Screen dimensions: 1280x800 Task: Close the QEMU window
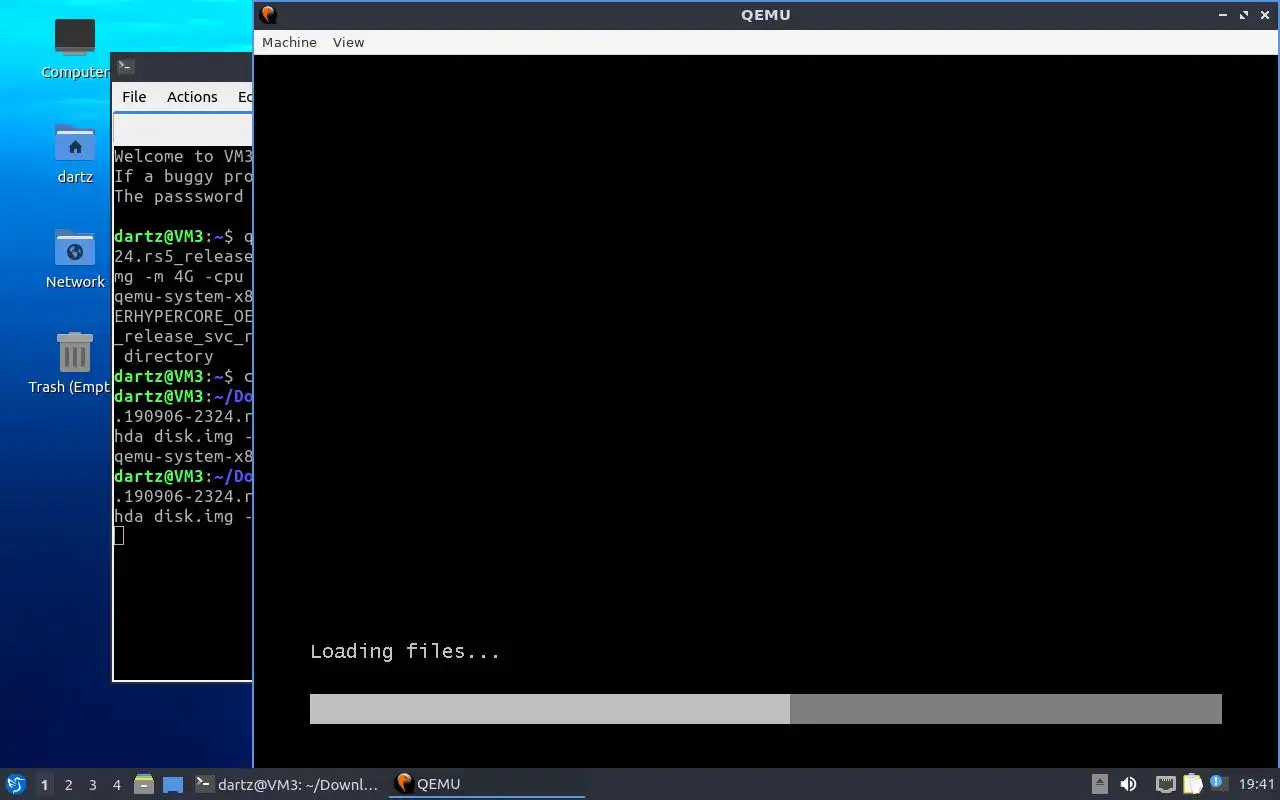tap(1264, 15)
